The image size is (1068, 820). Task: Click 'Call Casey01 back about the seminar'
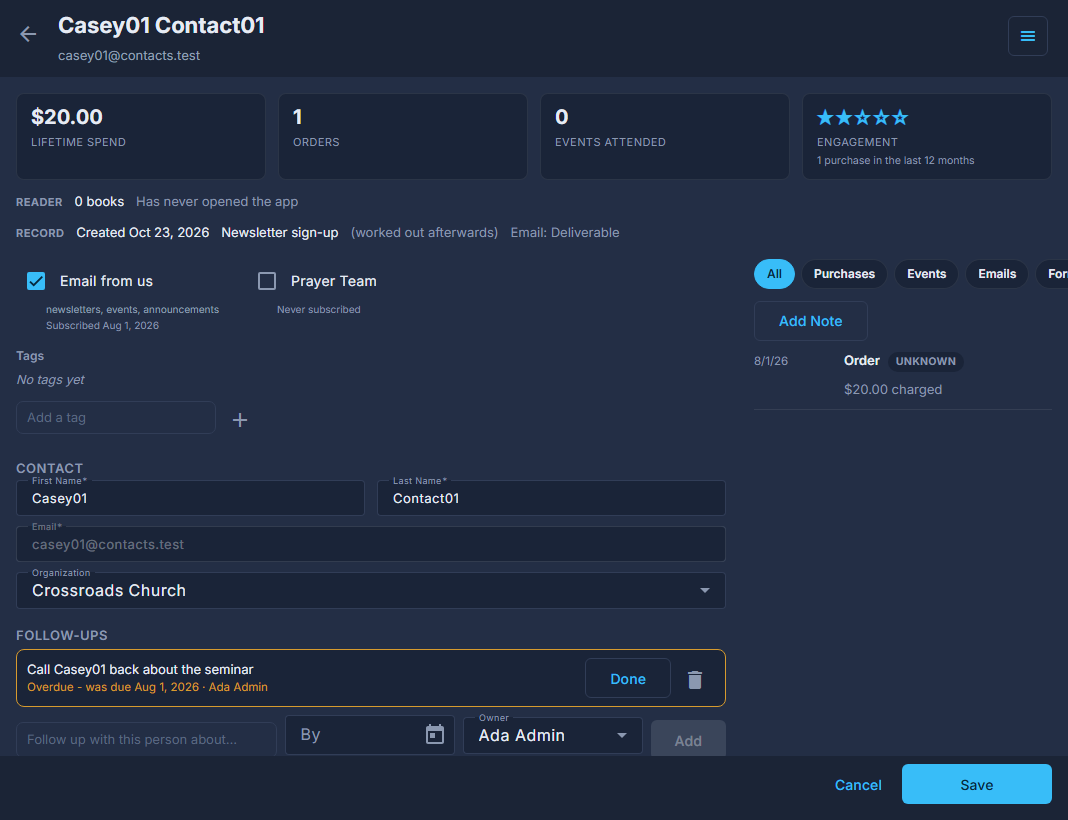click(x=140, y=669)
